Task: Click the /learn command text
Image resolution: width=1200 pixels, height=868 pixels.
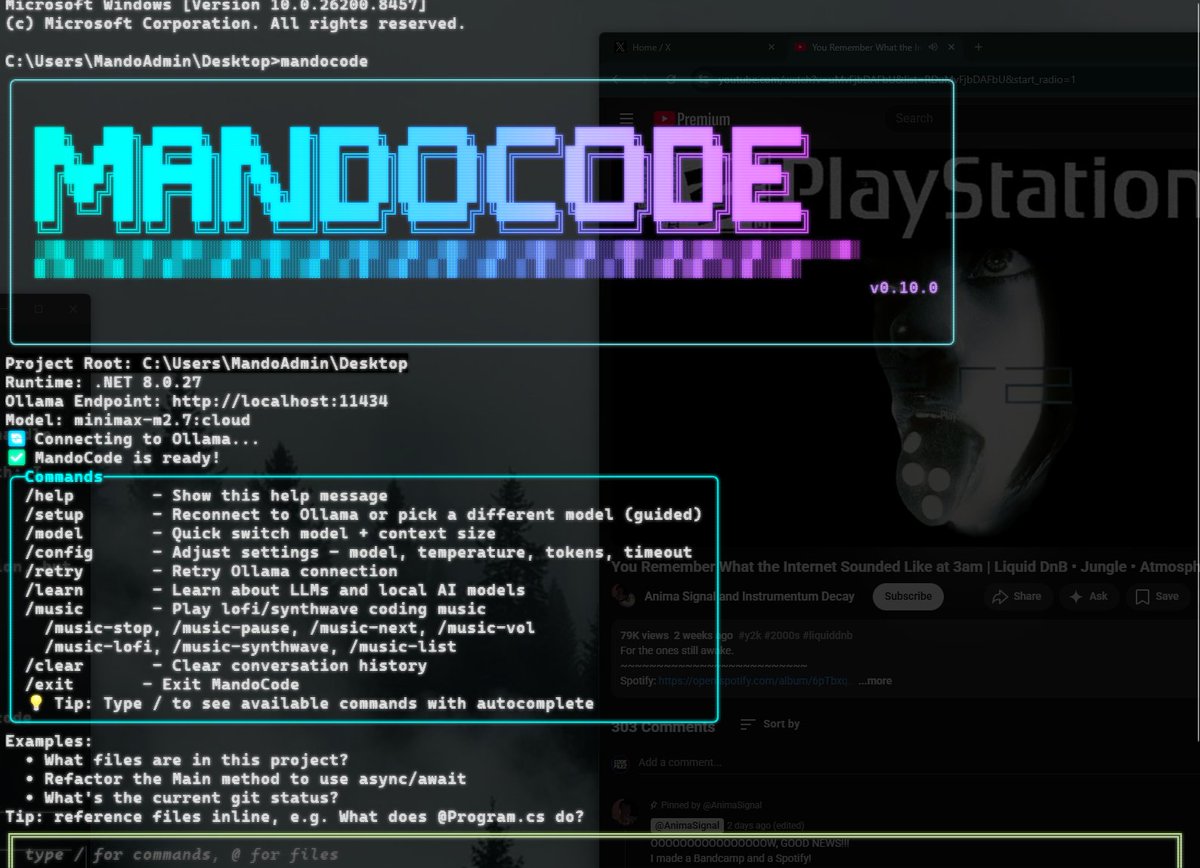Action: coord(55,590)
